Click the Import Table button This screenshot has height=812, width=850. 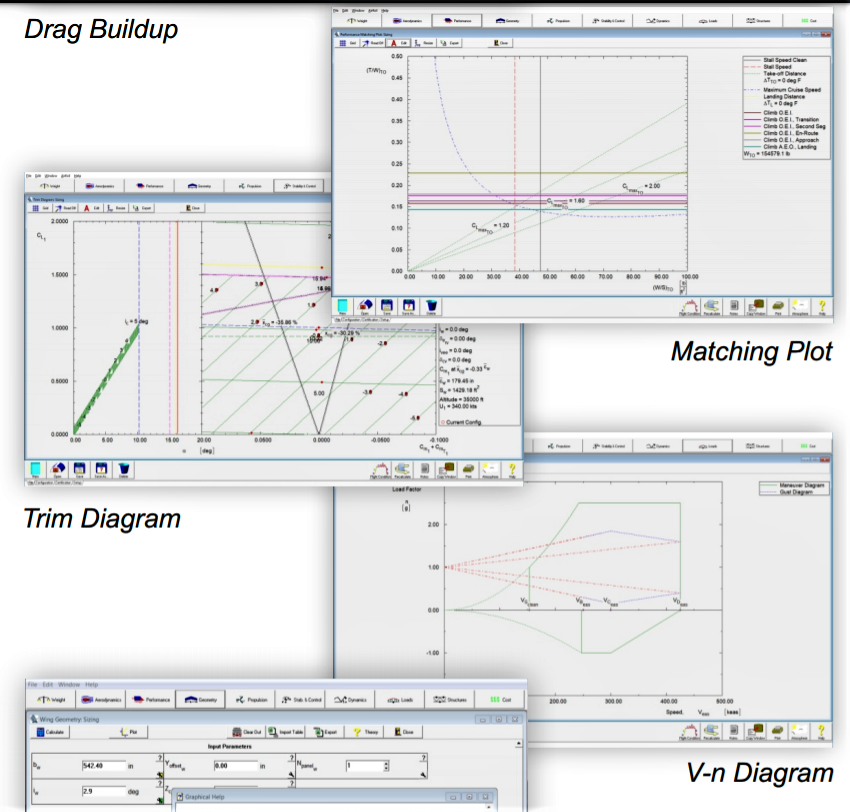286,732
